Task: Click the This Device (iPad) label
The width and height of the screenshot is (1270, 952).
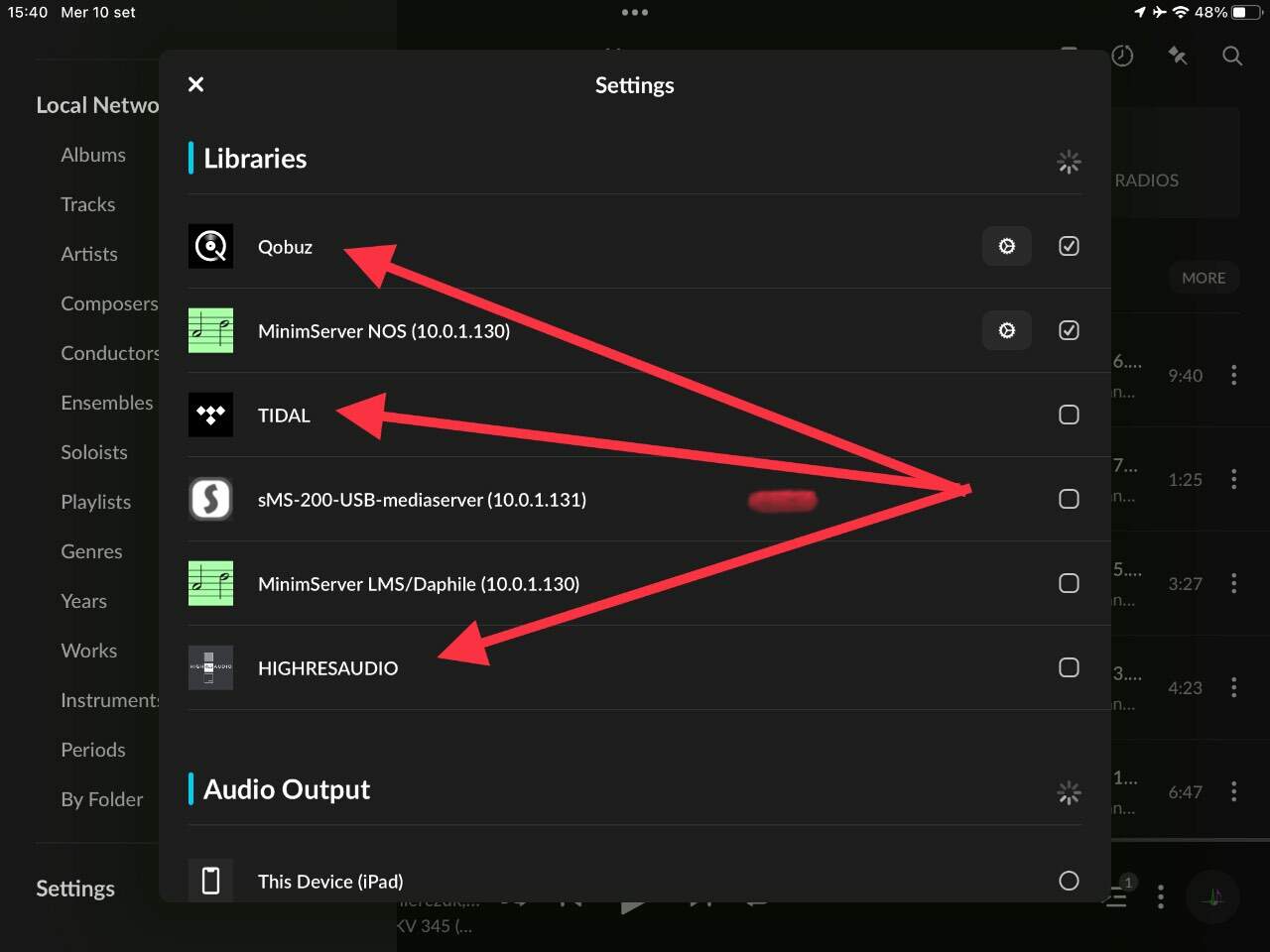Action: click(330, 882)
